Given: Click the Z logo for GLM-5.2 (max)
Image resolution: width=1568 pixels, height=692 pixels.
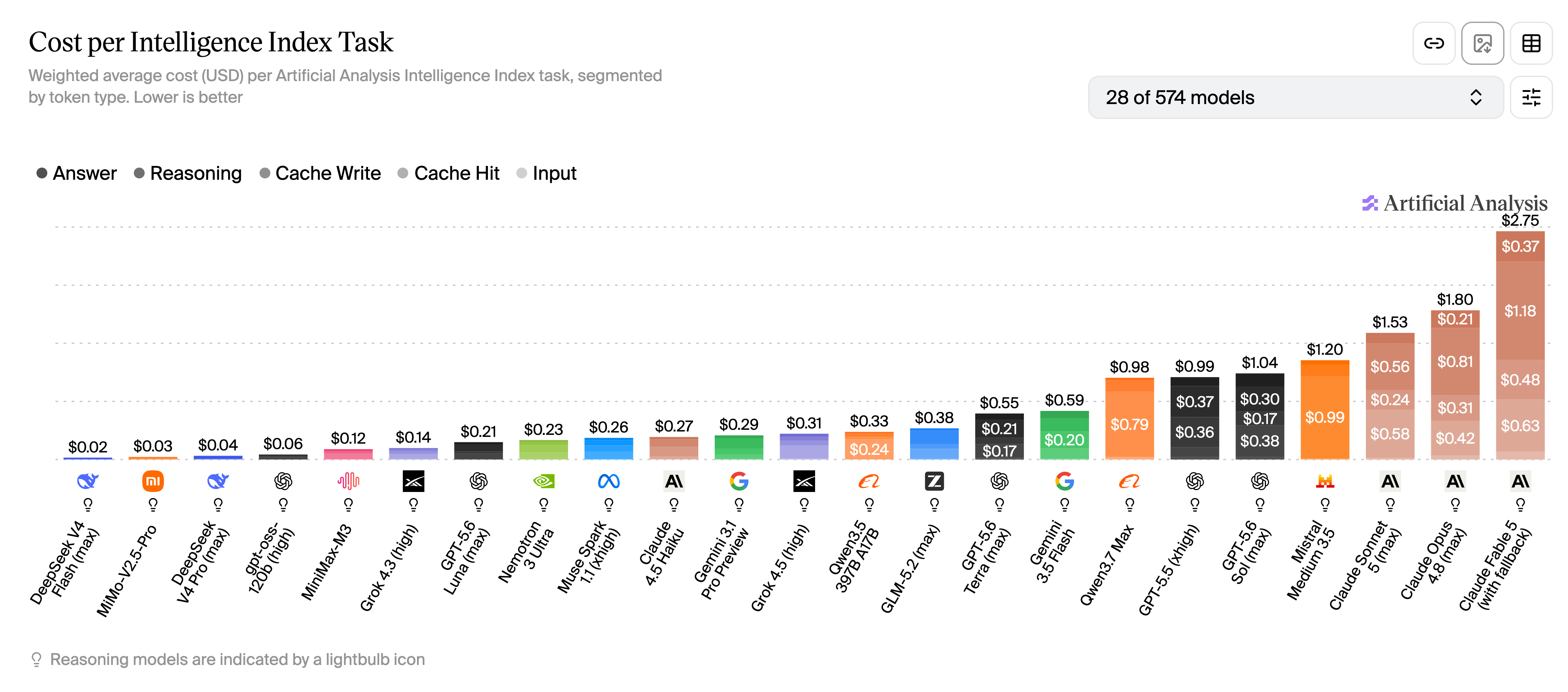Looking at the screenshot, I should [x=934, y=481].
